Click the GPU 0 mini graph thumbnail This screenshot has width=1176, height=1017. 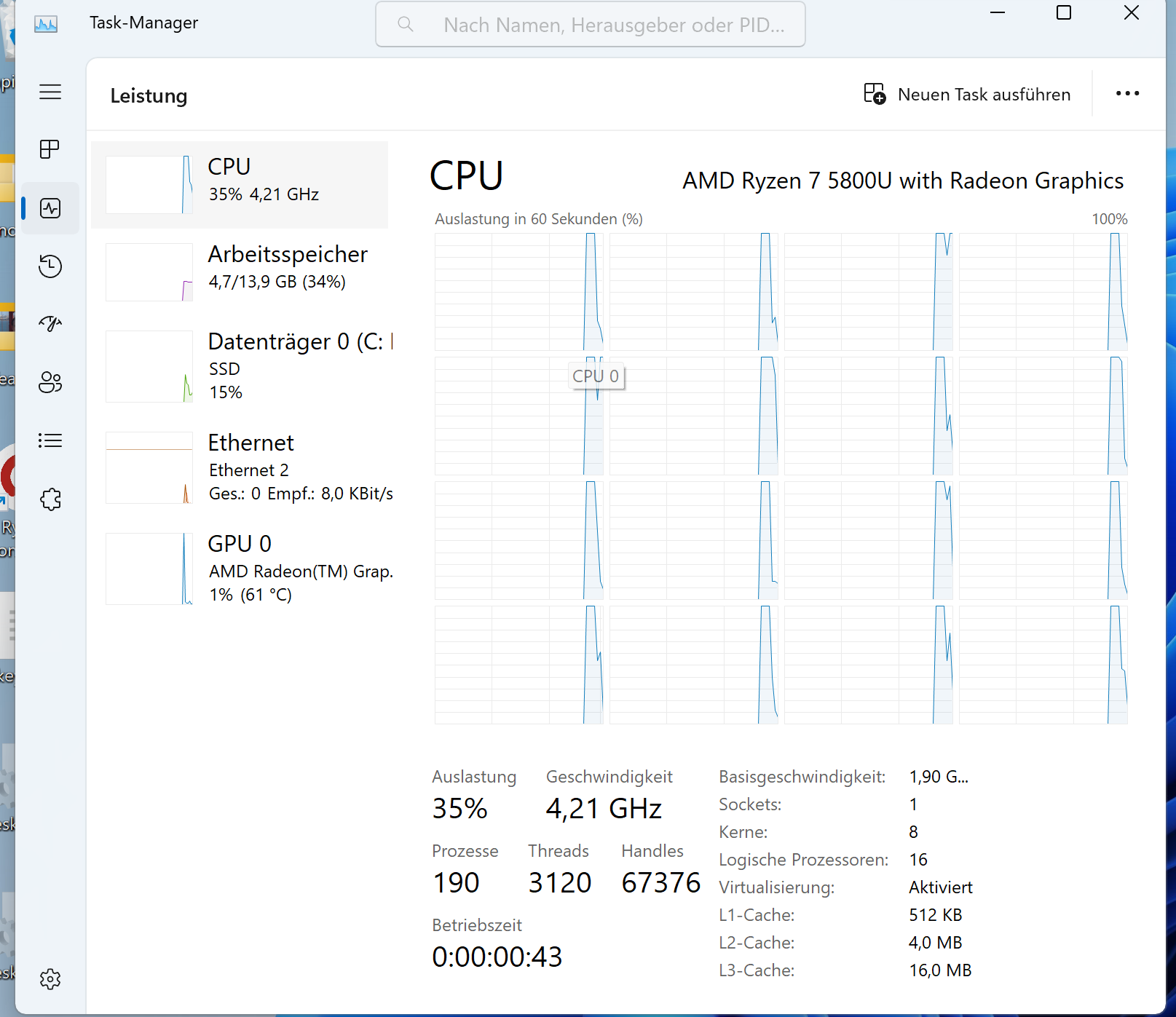click(x=149, y=569)
